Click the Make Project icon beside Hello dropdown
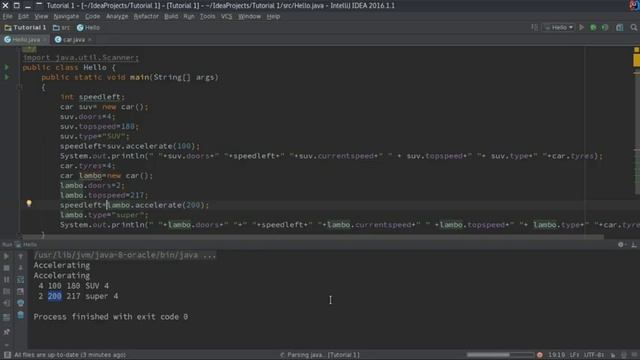 [x=534, y=27]
